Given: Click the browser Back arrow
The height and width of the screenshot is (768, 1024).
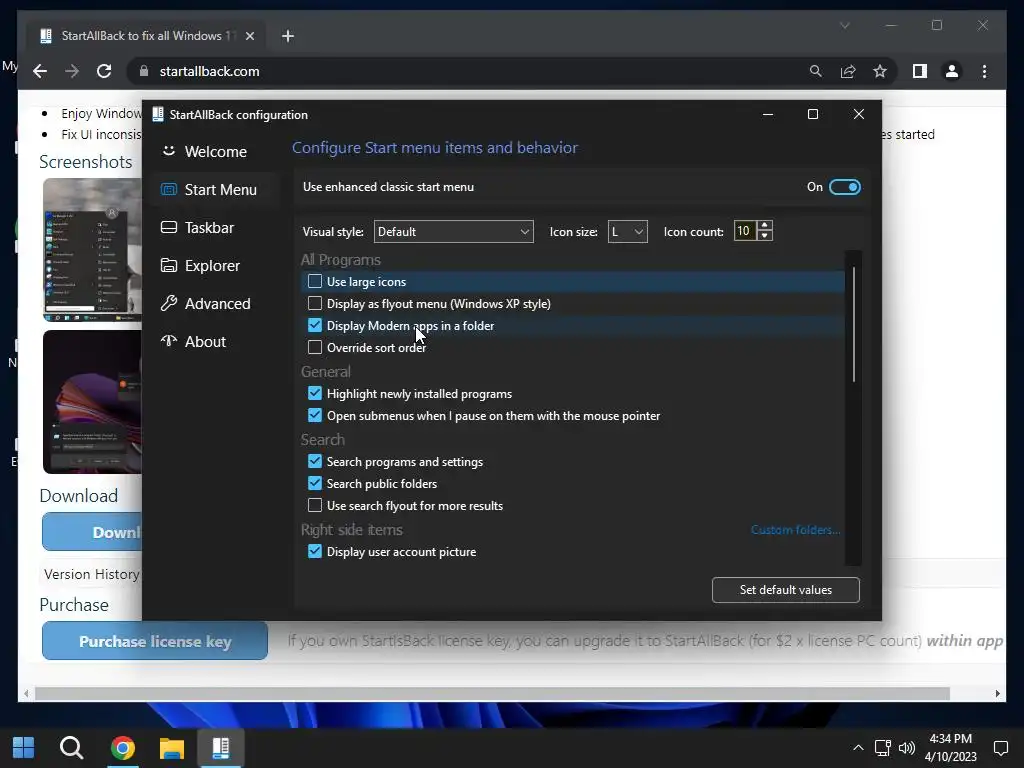Looking at the screenshot, I should coord(40,71).
